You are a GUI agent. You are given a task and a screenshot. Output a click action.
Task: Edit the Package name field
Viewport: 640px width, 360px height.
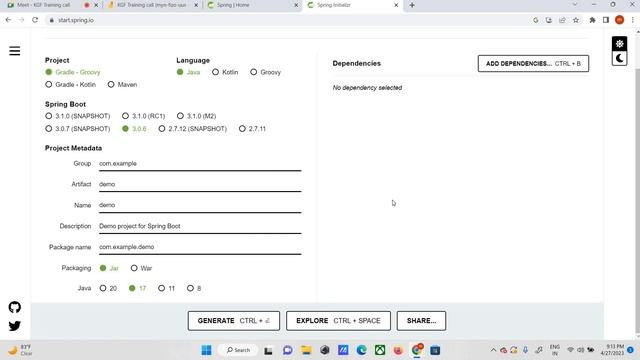pyautogui.click(x=200, y=247)
